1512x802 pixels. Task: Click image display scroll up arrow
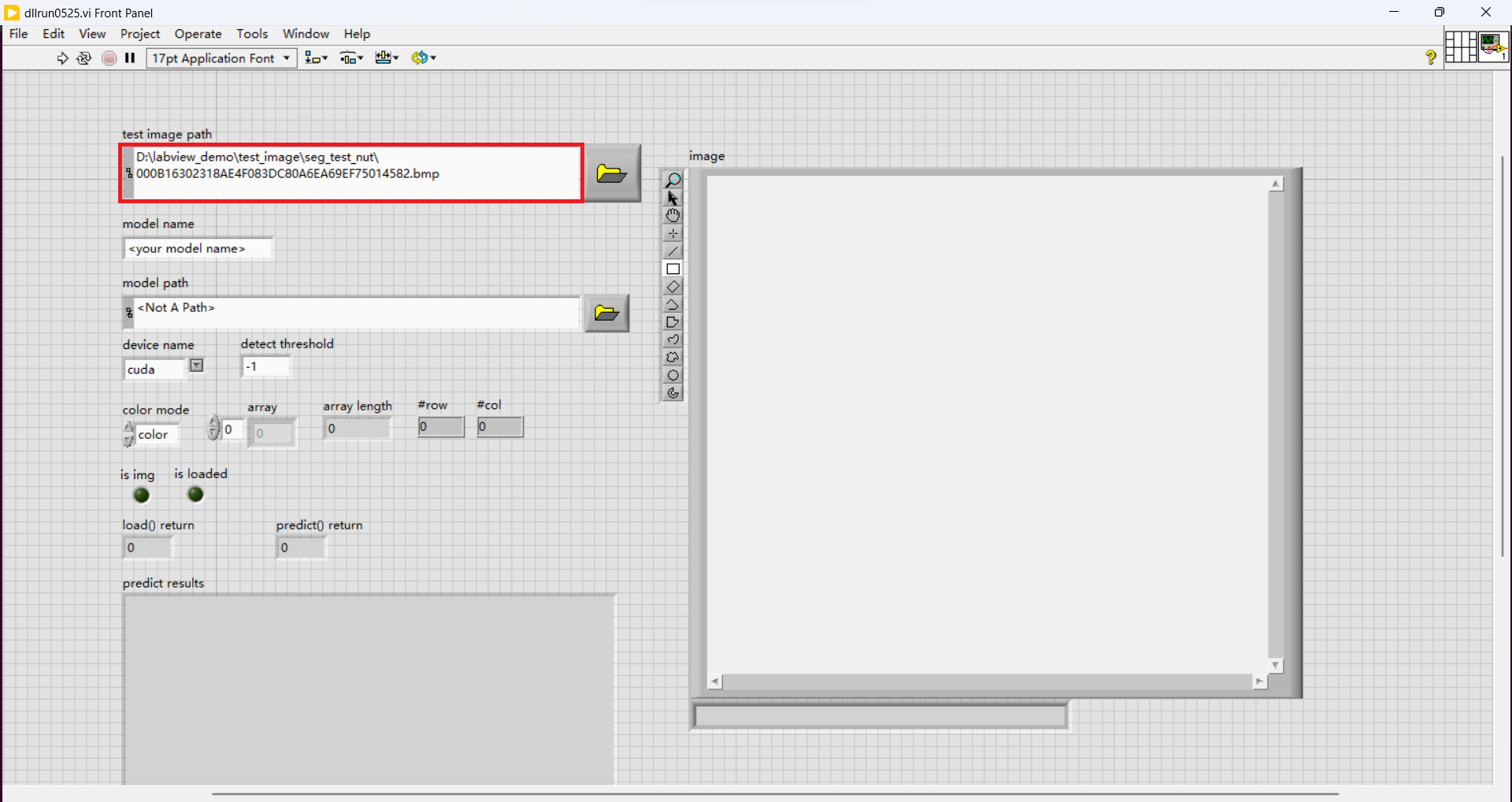pyautogui.click(x=1276, y=184)
